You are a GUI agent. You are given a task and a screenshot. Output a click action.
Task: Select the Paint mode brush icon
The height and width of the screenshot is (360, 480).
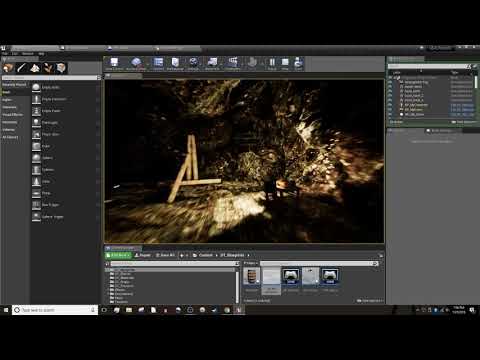pos(22,68)
